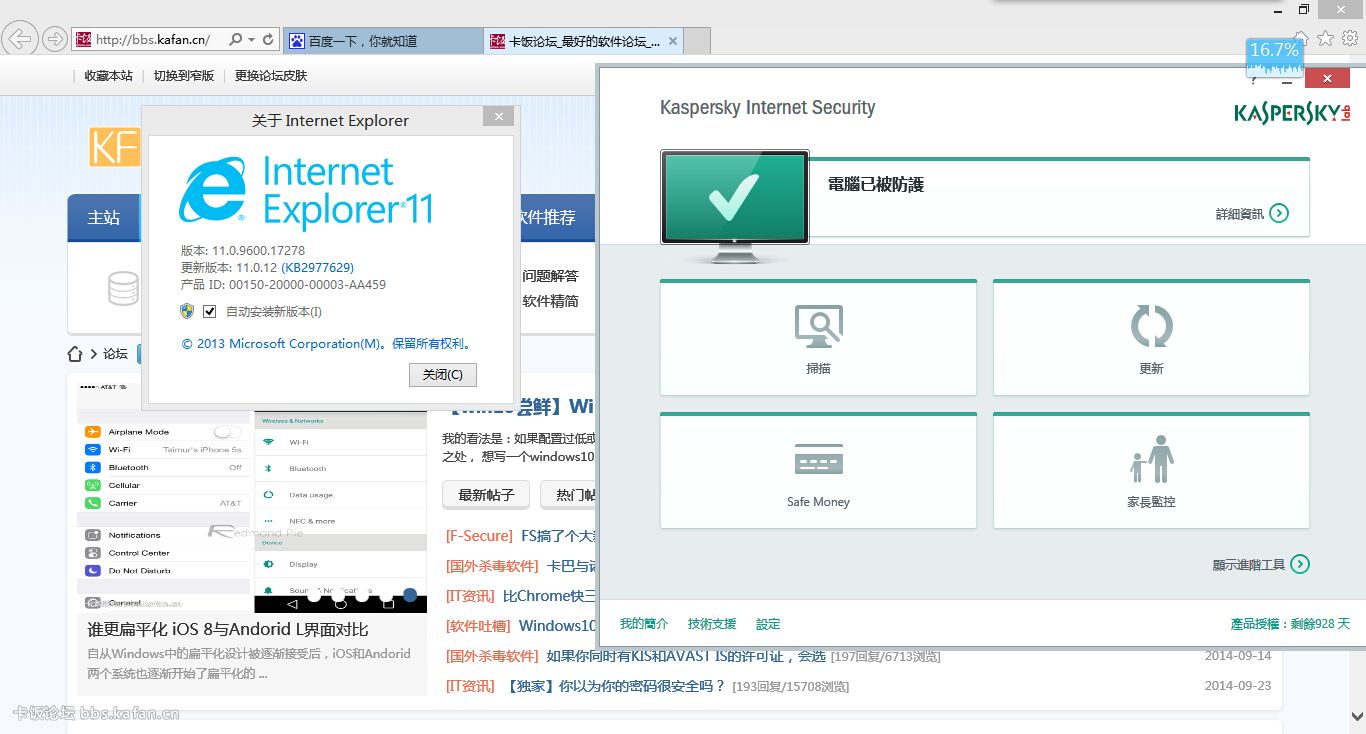Open the [软件吐槽] Windows10 post

coord(557,626)
